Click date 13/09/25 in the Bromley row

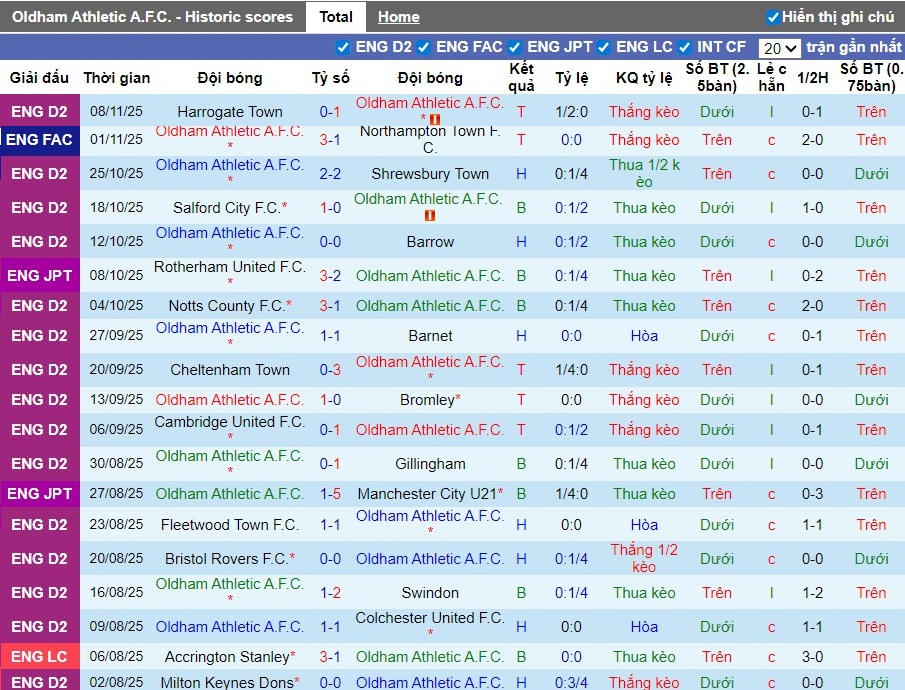pos(116,400)
